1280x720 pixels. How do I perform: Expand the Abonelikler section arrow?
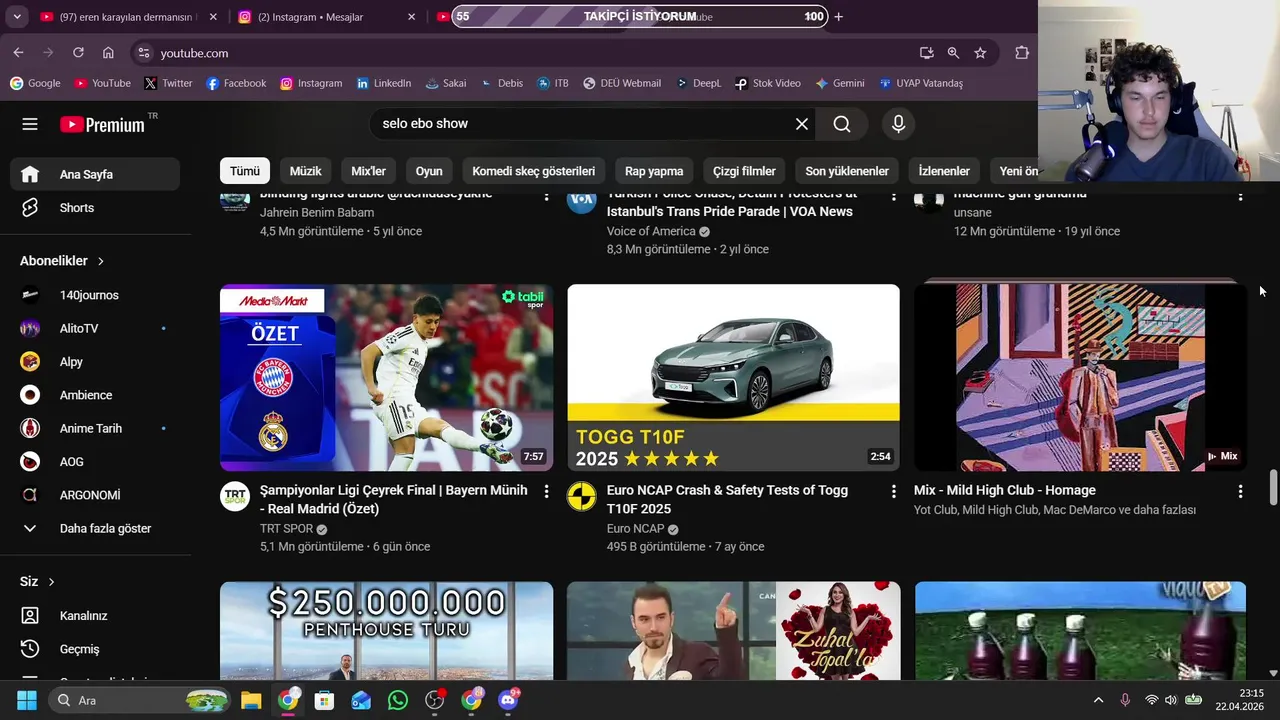[x=101, y=261]
